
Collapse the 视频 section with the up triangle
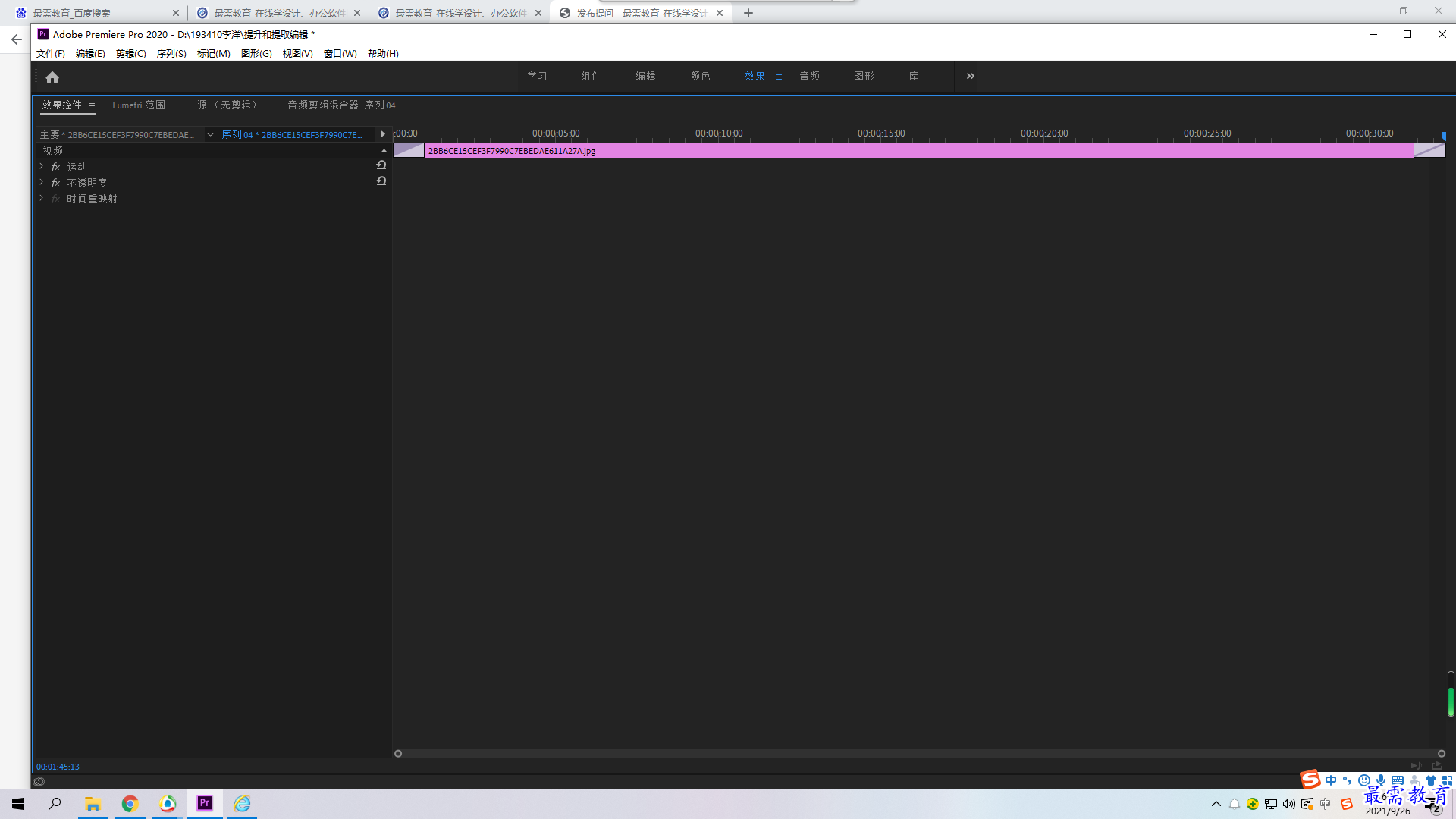[x=384, y=151]
